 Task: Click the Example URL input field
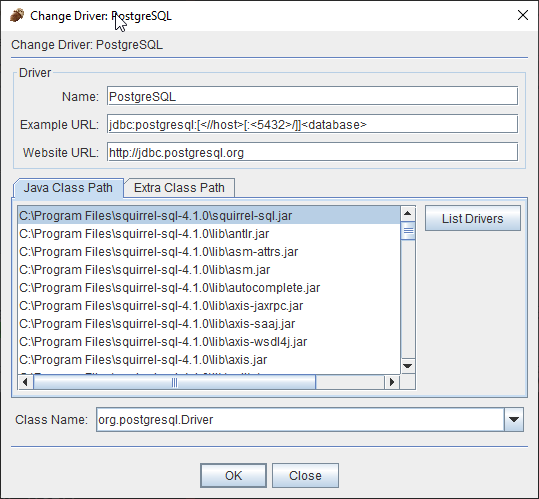pos(312,124)
